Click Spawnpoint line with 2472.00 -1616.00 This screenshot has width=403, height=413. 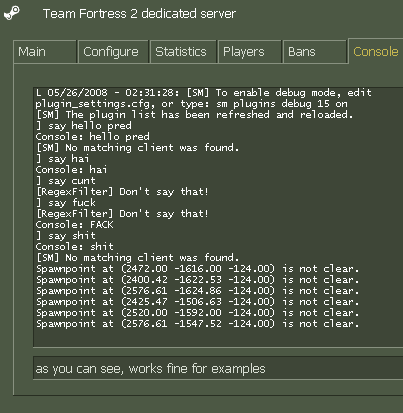tap(197, 269)
